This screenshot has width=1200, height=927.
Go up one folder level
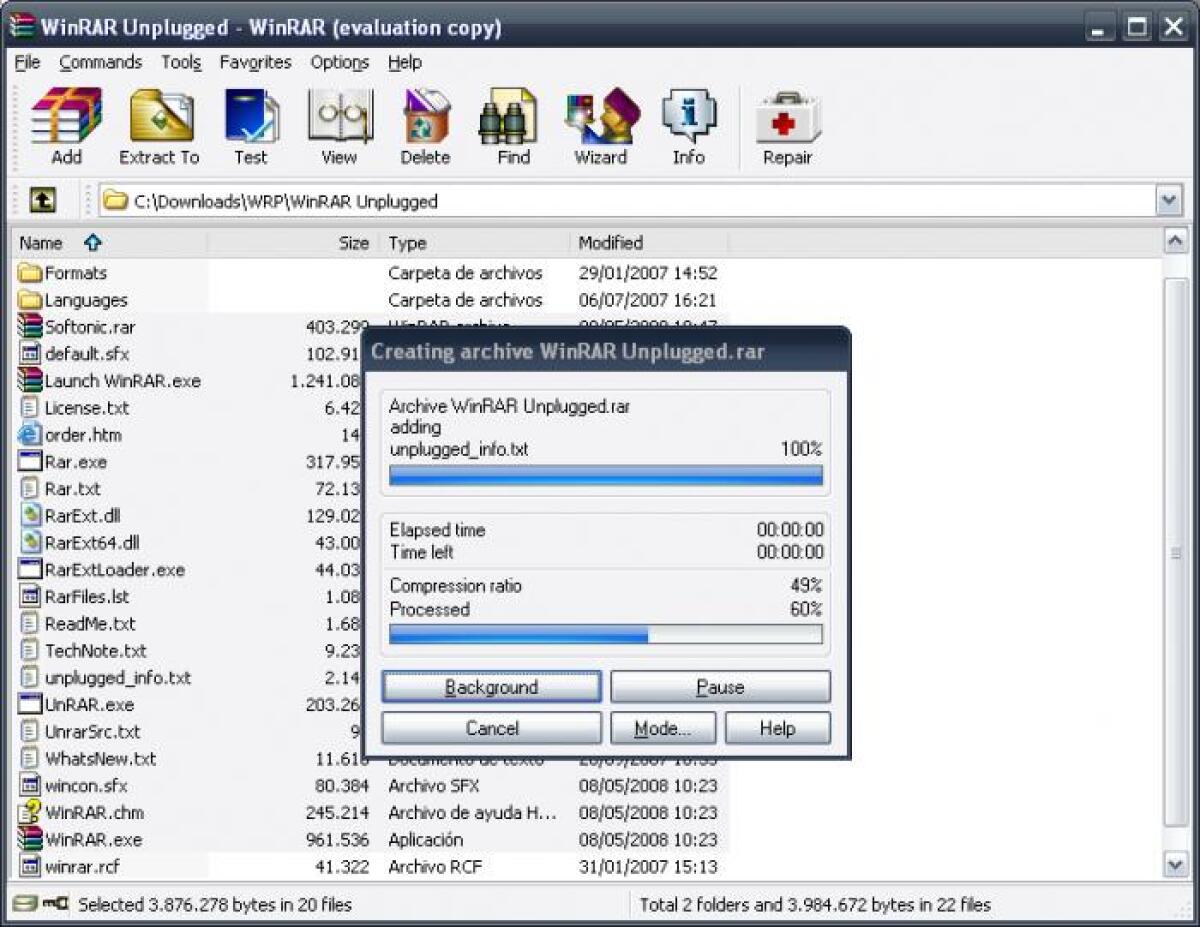[42, 201]
